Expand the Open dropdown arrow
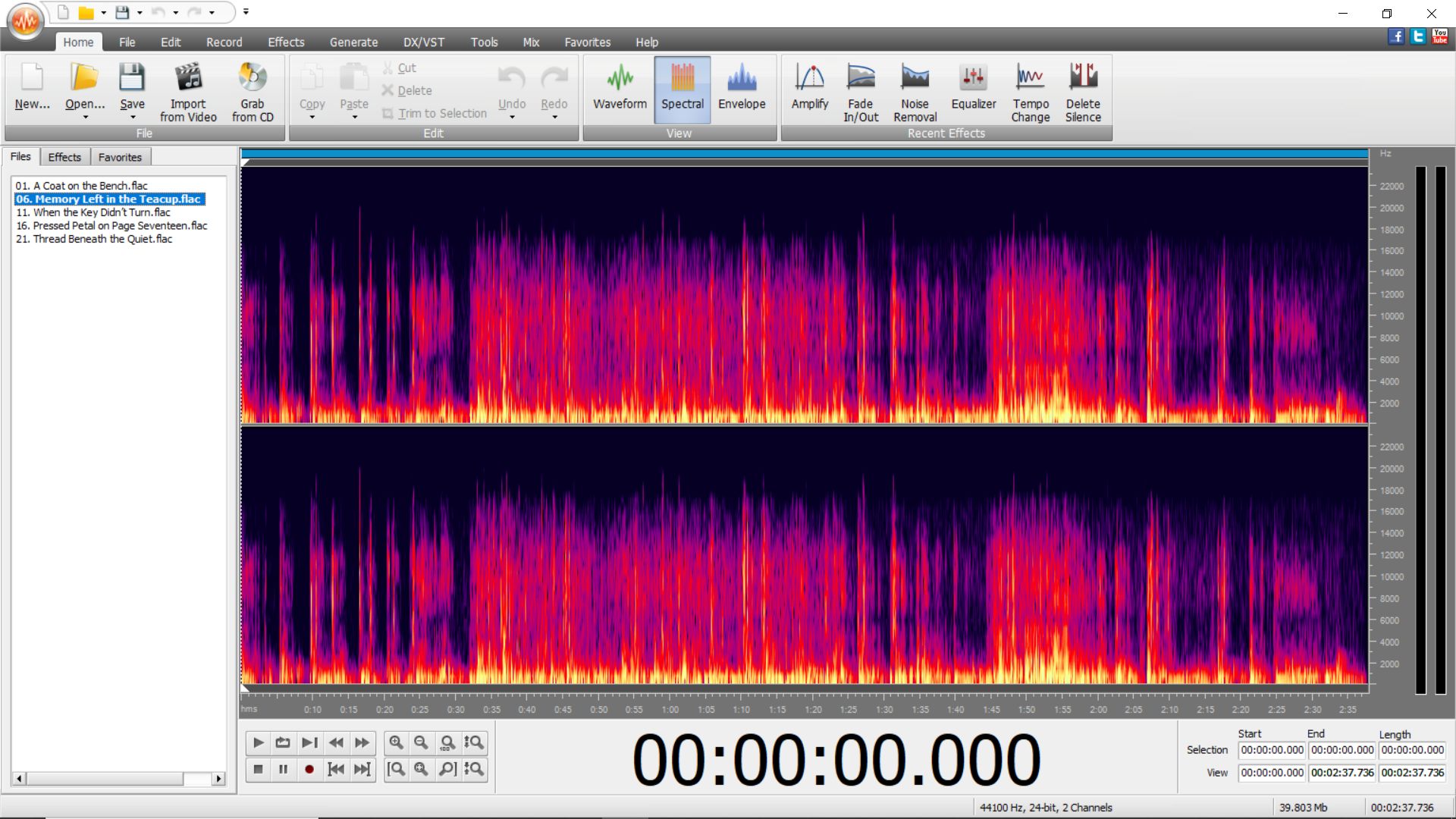This screenshot has width=1456, height=819. [x=85, y=118]
